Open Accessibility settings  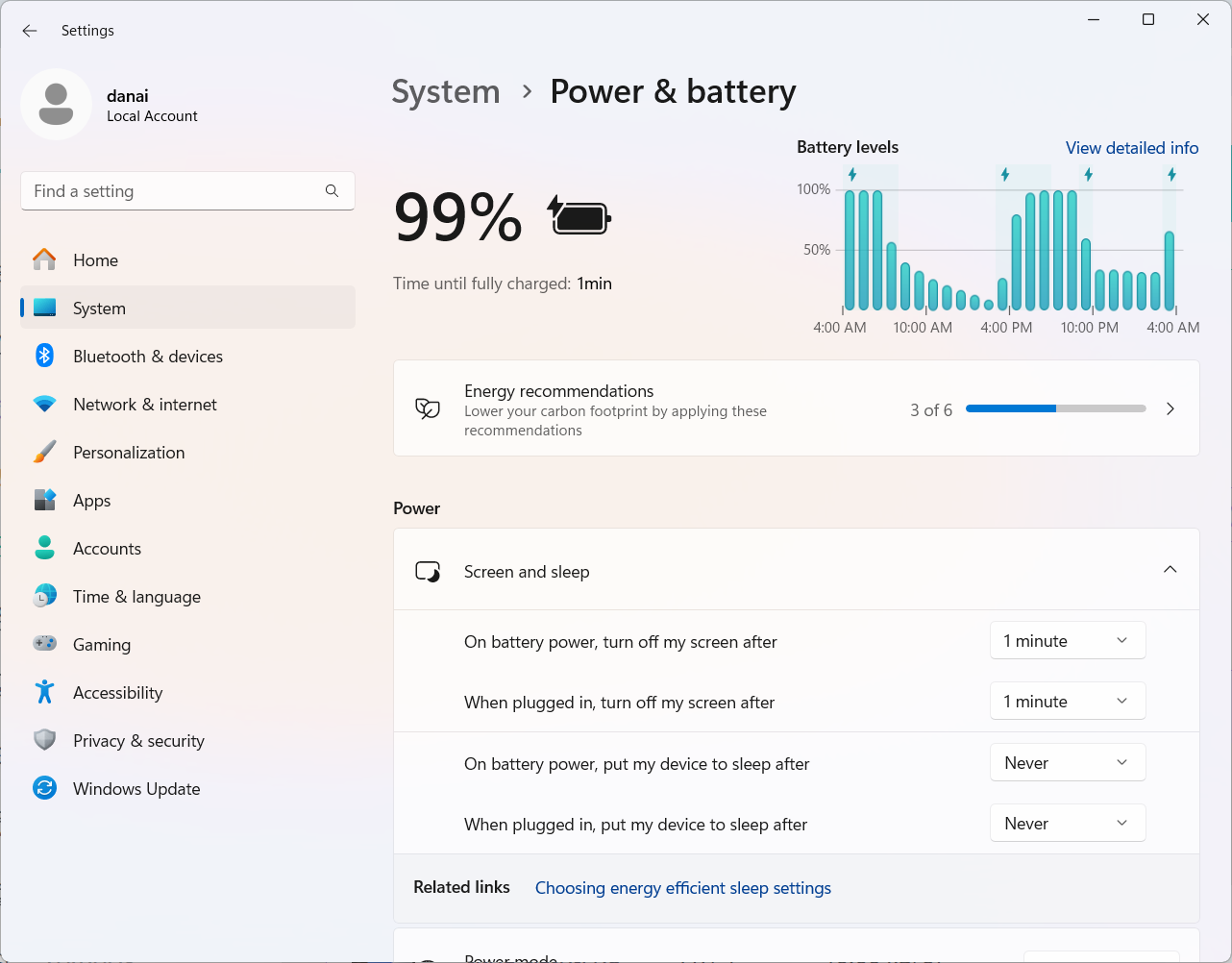117,693
